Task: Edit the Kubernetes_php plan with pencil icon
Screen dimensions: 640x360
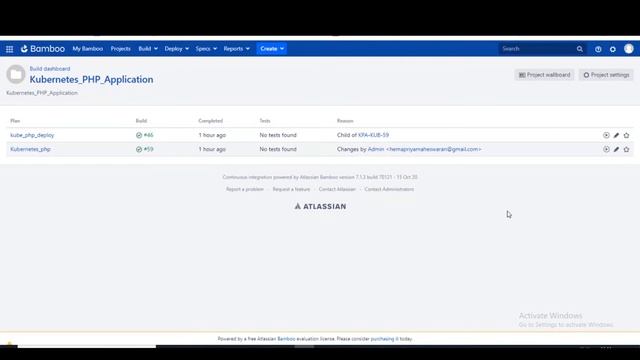Action: click(x=616, y=149)
